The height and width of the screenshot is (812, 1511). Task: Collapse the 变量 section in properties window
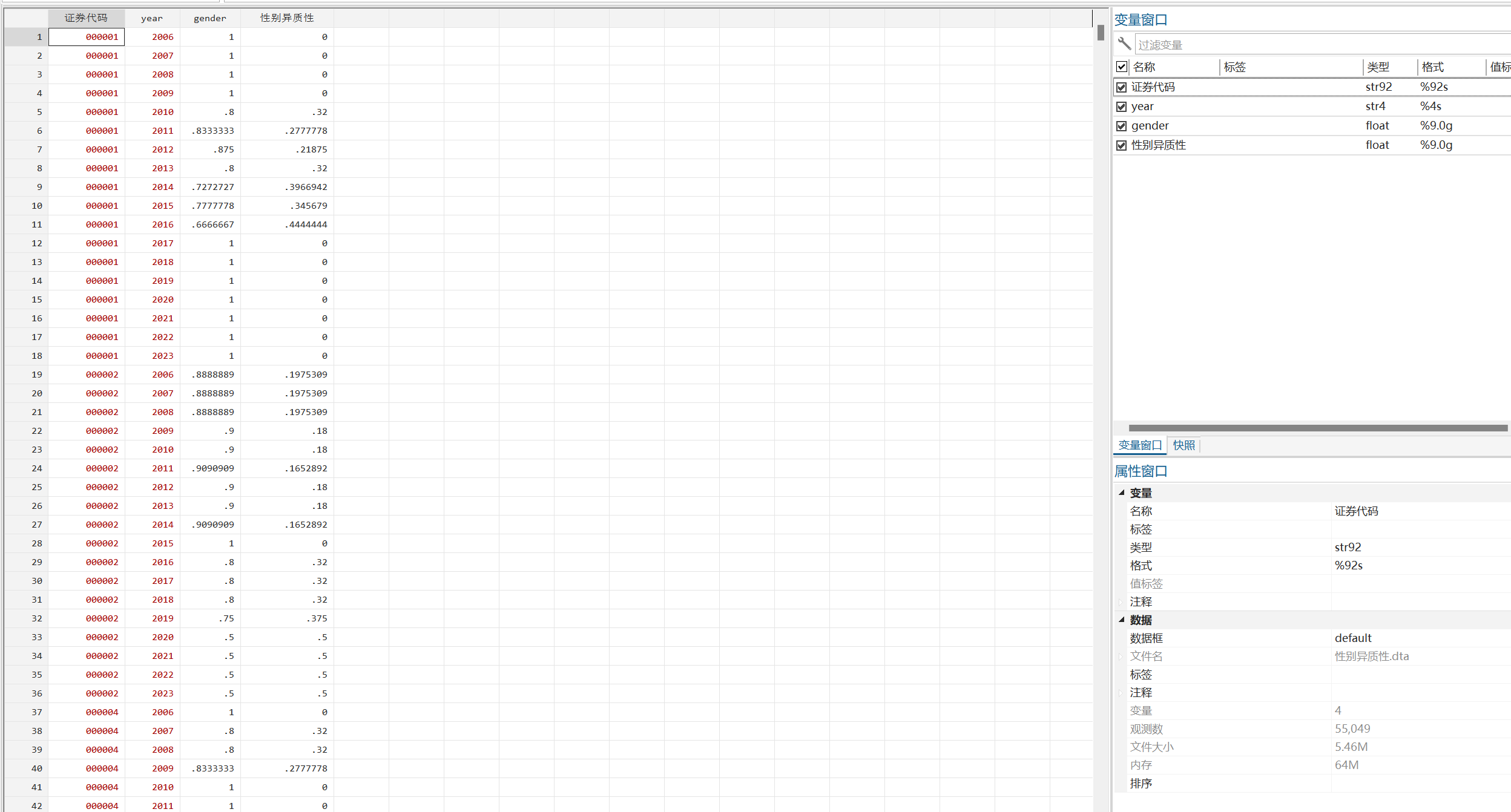coord(1121,493)
